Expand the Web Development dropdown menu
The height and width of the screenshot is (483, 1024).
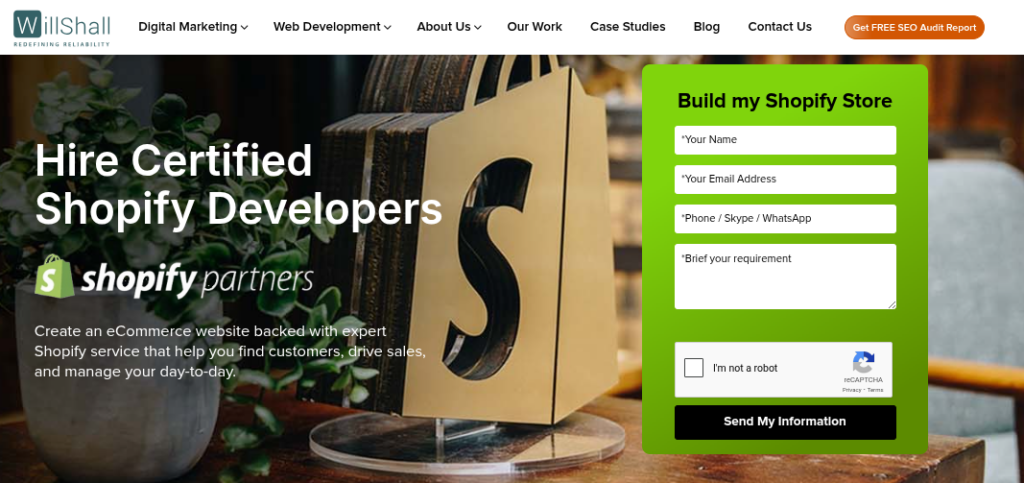(332, 27)
